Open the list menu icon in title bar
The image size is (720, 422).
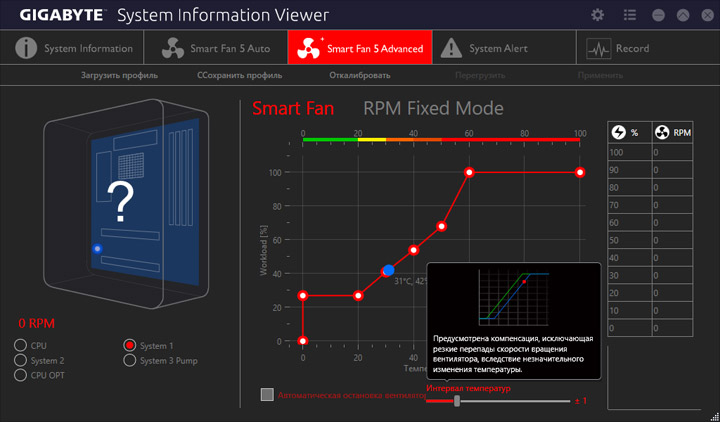[x=630, y=15]
